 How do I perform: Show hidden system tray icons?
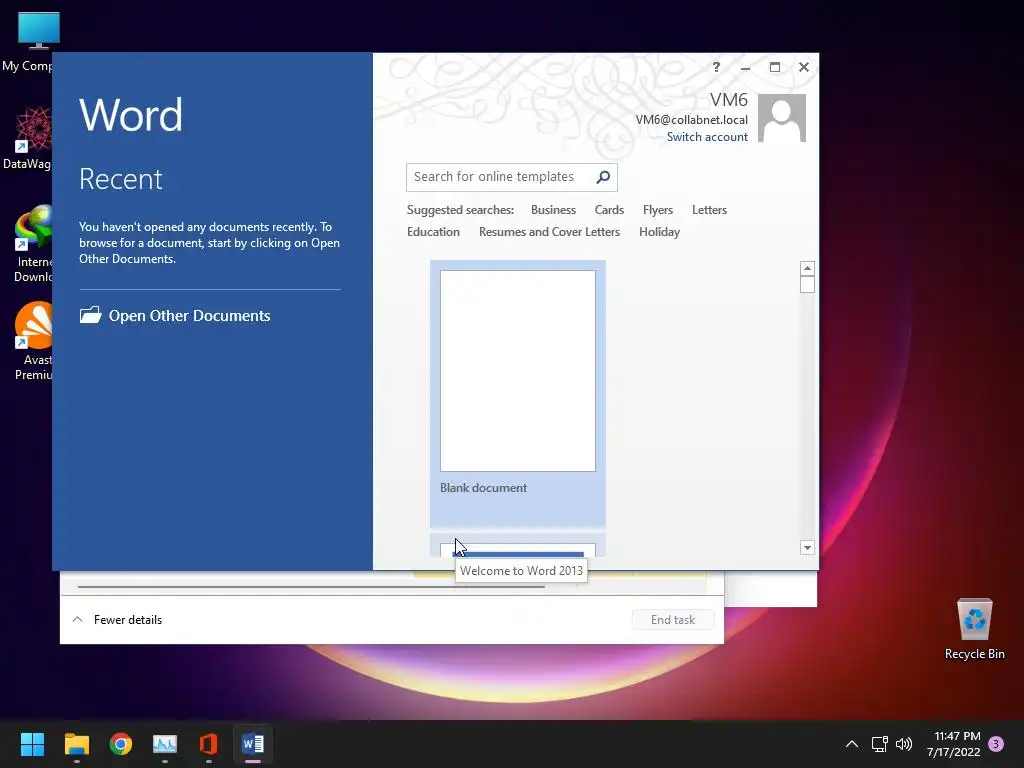pyautogui.click(x=852, y=744)
